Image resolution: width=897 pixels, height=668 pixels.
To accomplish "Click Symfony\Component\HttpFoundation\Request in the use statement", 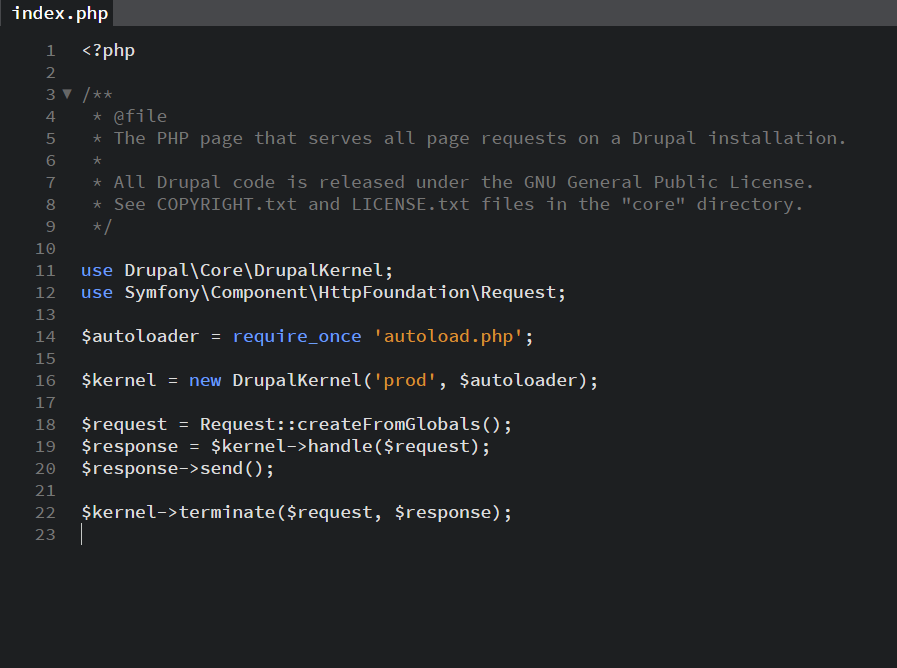I will [x=340, y=292].
